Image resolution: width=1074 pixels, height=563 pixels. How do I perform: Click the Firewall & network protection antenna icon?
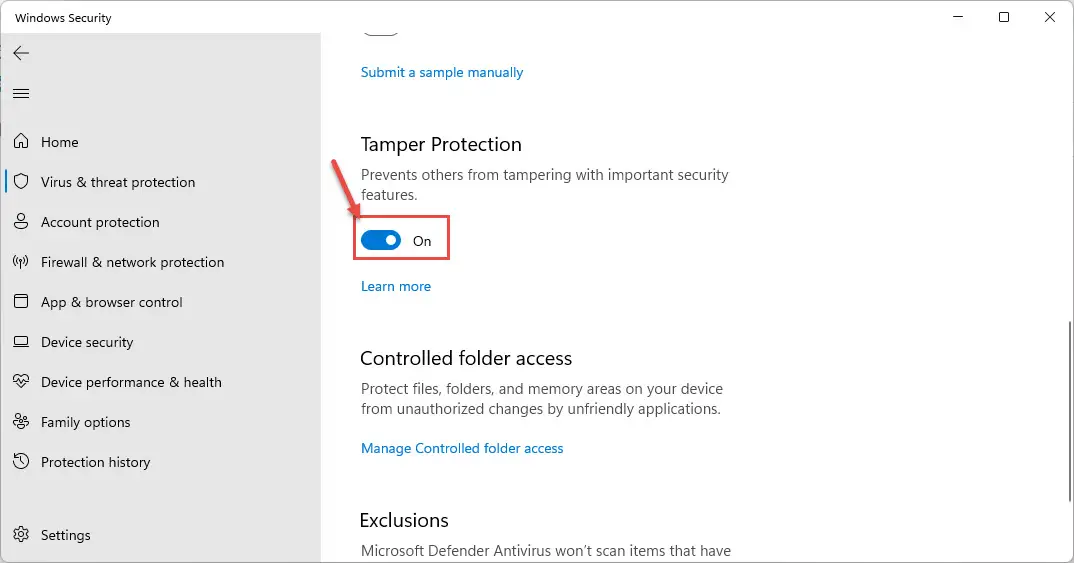point(21,262)
